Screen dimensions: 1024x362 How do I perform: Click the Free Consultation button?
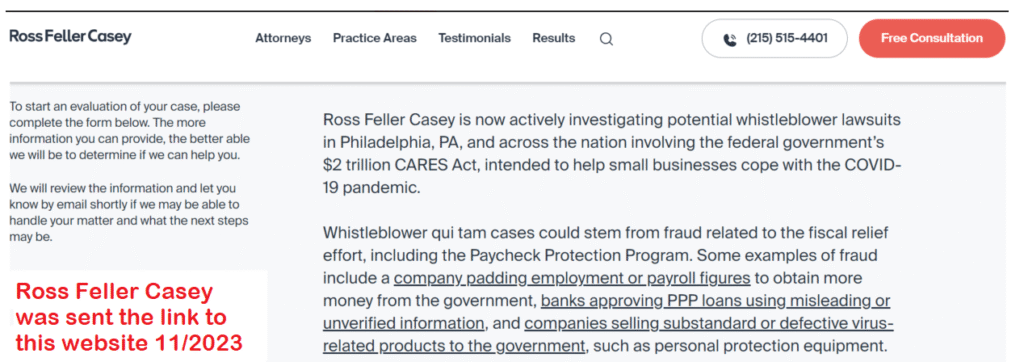(x=932, y=38)
